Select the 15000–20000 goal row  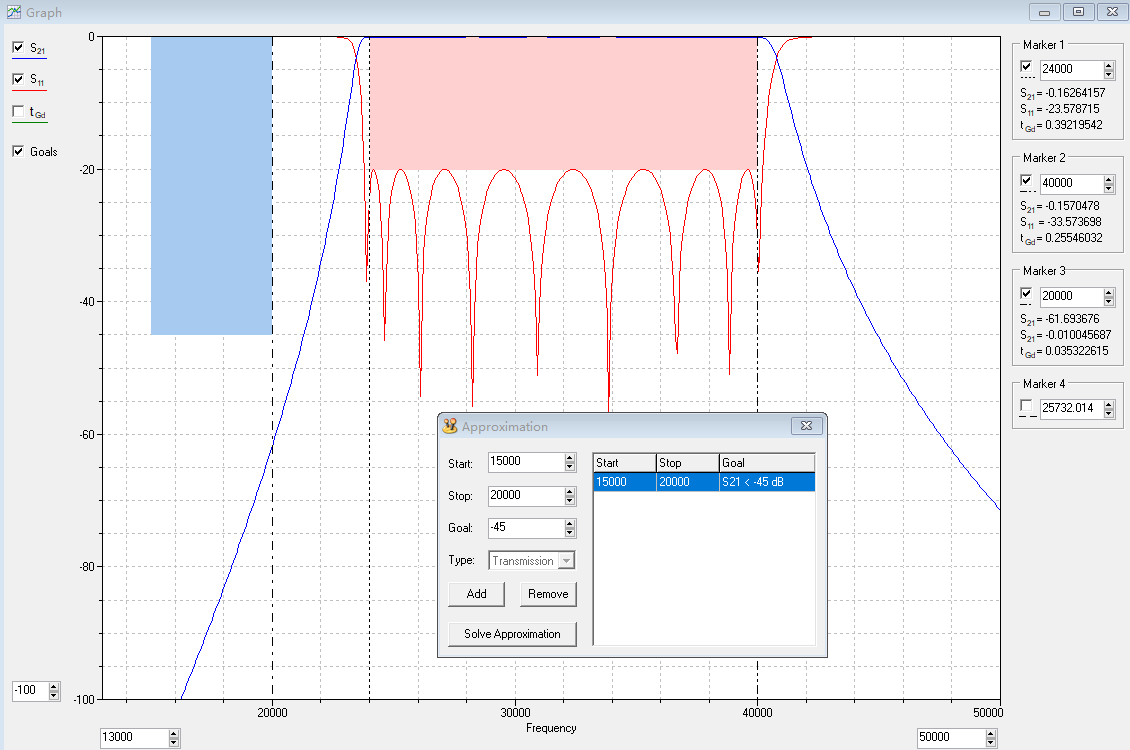[x=704, y=482]
